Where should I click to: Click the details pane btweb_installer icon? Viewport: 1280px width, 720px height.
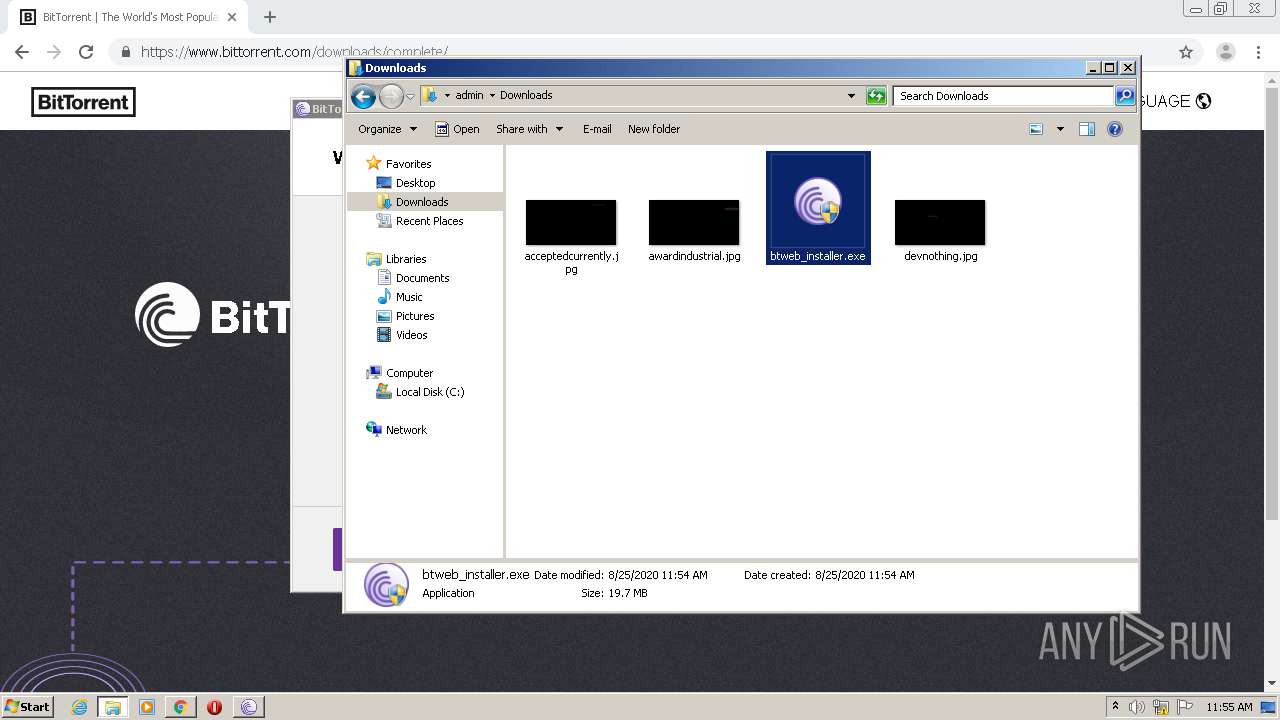(x=386, y=585)
